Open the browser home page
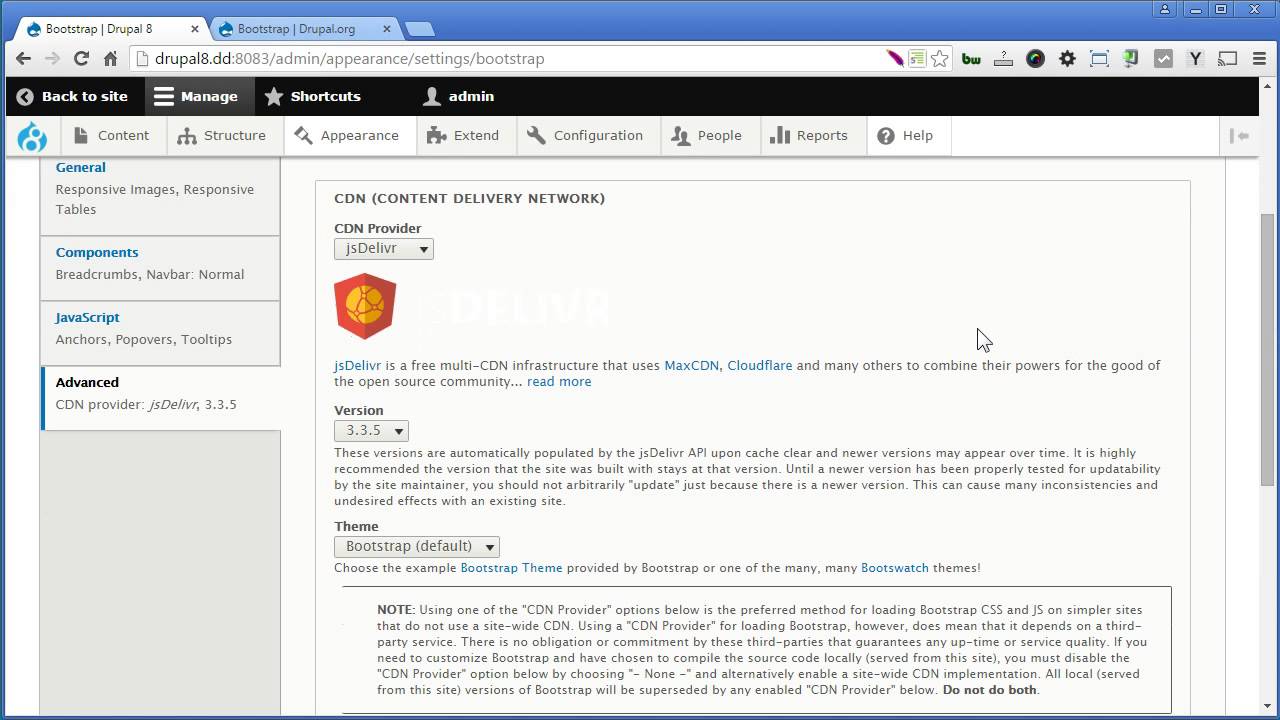The height and width of the screenshot is (720, 1280). (x=111, y=58)
